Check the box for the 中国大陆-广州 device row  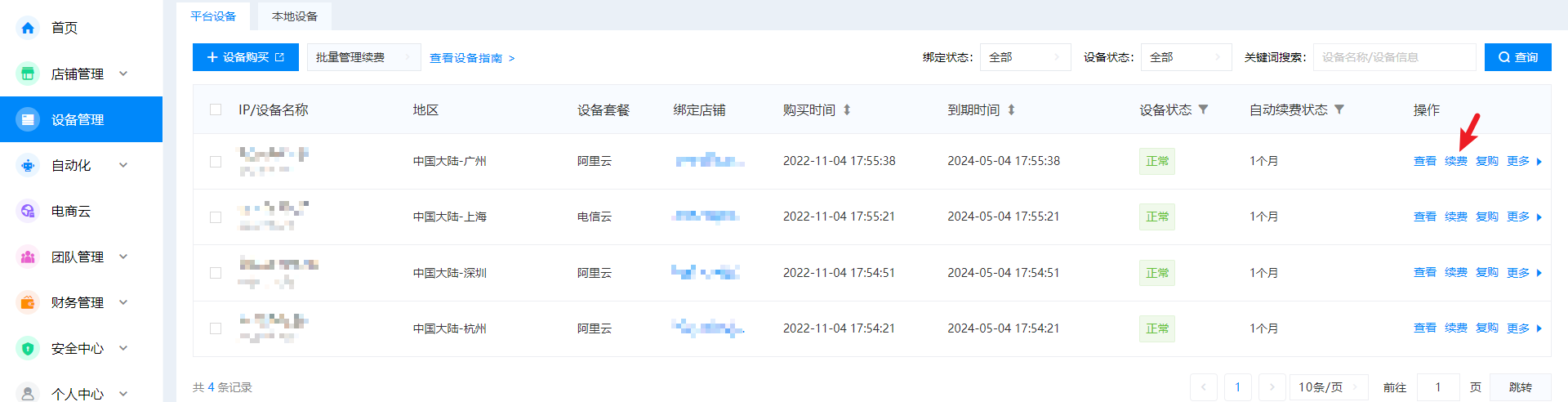216,162
